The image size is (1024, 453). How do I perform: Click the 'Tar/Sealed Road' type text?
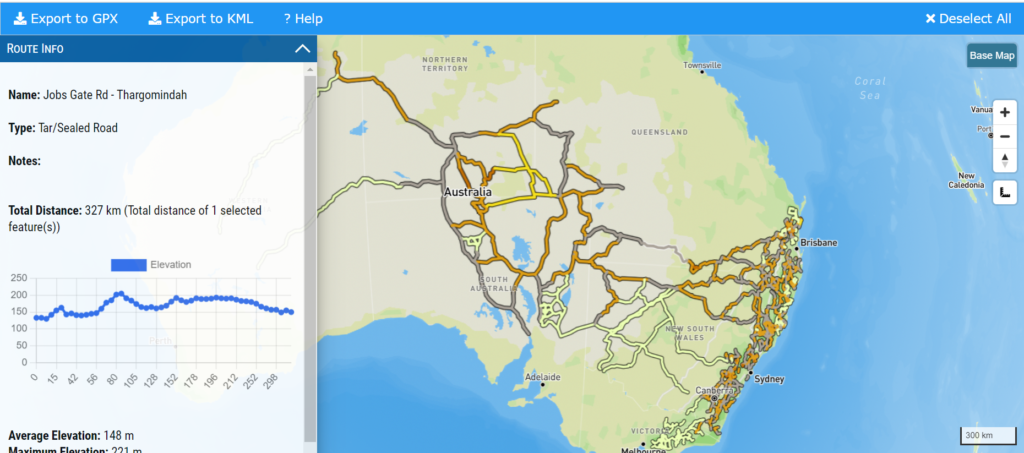pyautogui.click(x=78, y=128)
